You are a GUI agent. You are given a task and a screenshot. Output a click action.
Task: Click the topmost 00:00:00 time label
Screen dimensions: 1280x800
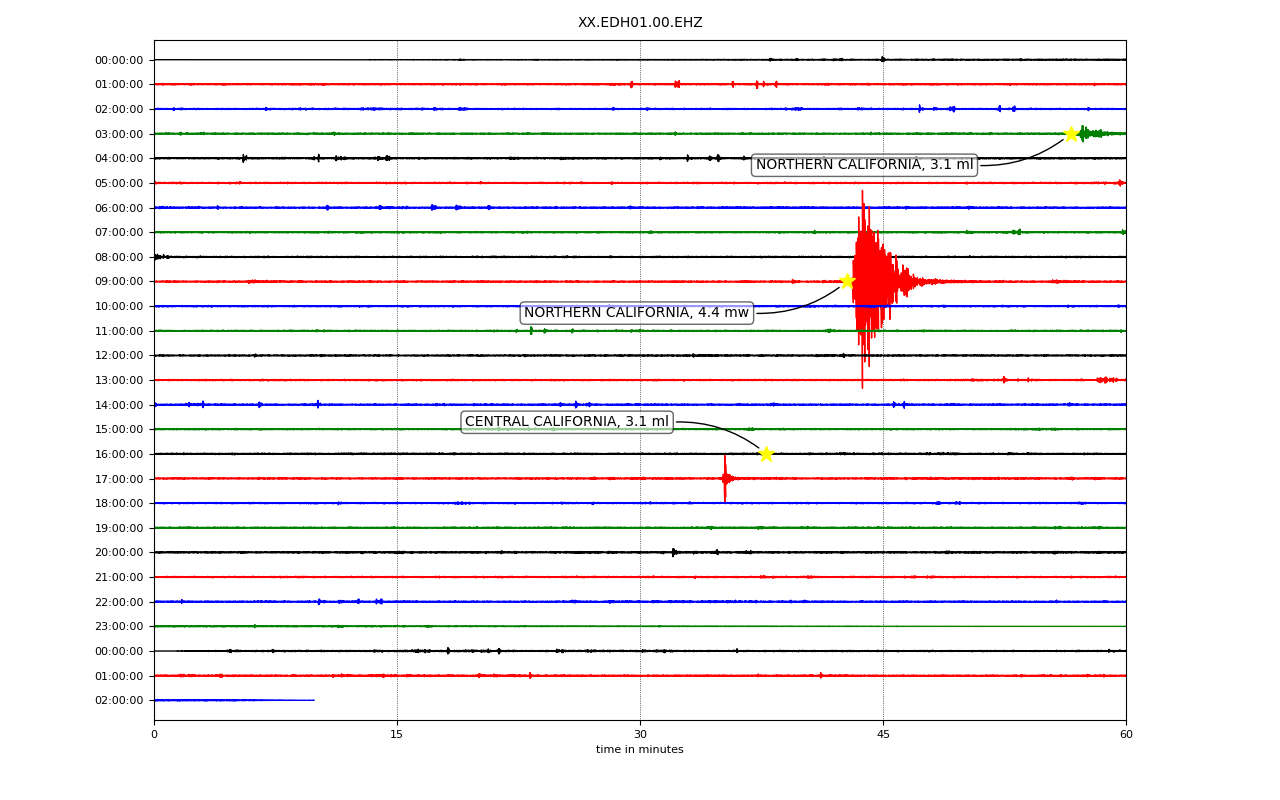coord(119,60)
